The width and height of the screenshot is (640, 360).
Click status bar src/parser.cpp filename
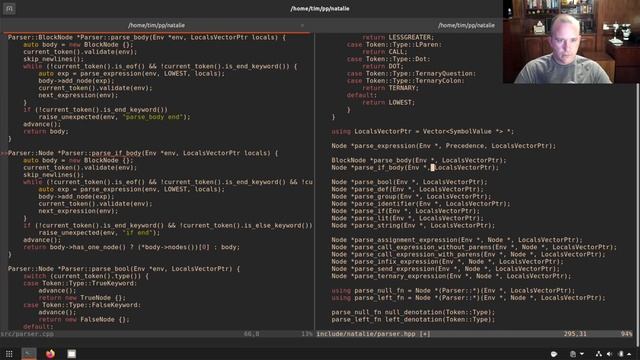click(x=27, y=334)
